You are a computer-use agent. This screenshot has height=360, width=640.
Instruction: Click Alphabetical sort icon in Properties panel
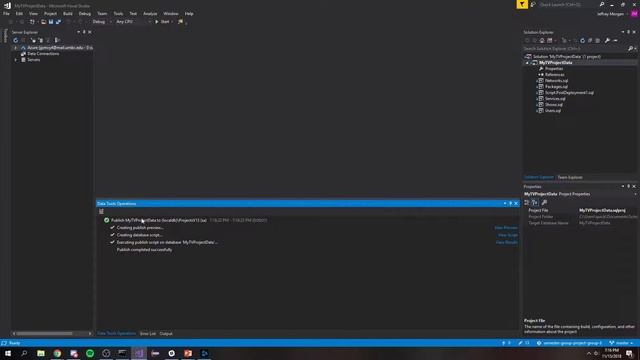click(x=535, y=202)
